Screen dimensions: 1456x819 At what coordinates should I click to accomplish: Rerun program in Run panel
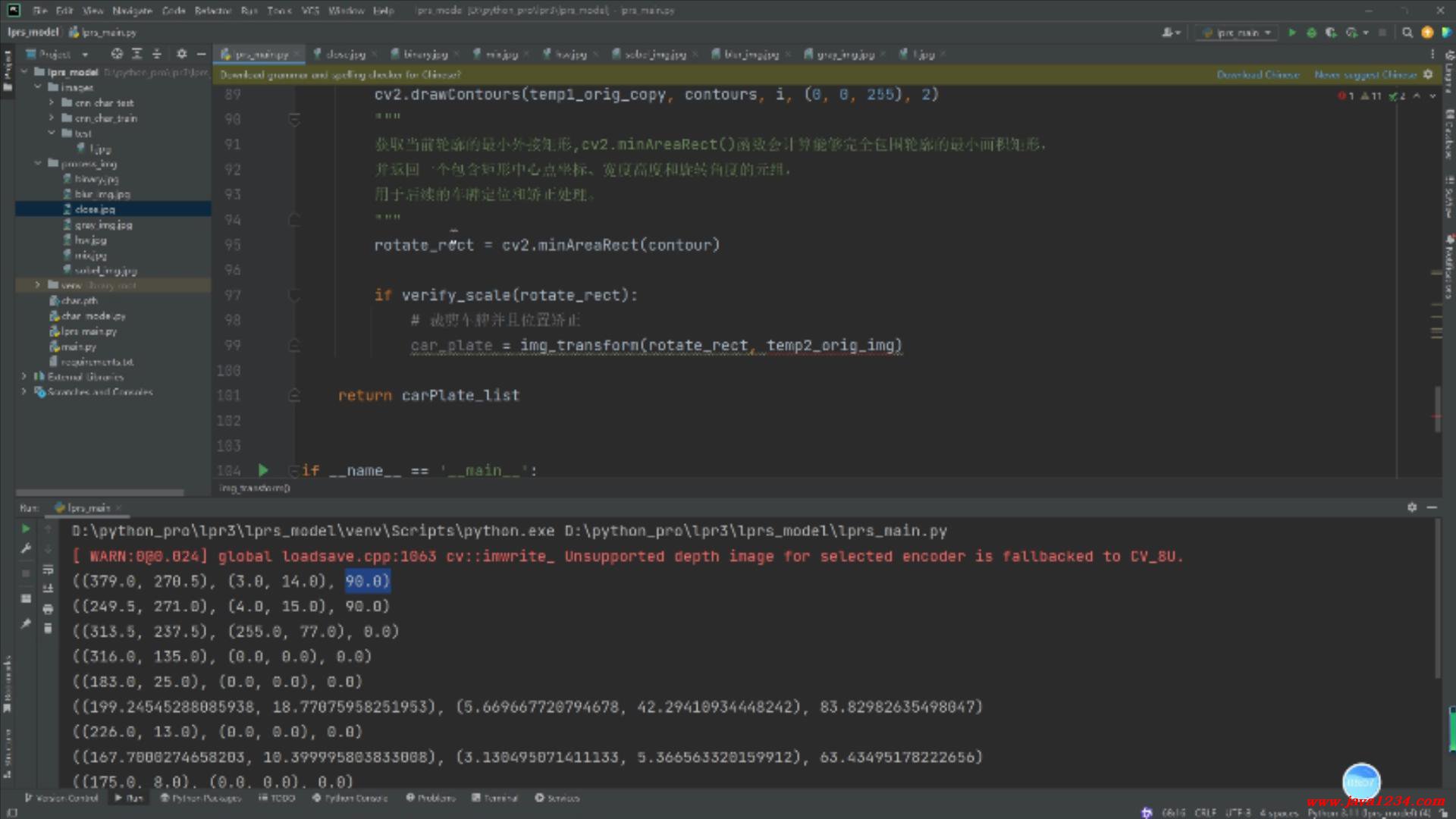26,529
